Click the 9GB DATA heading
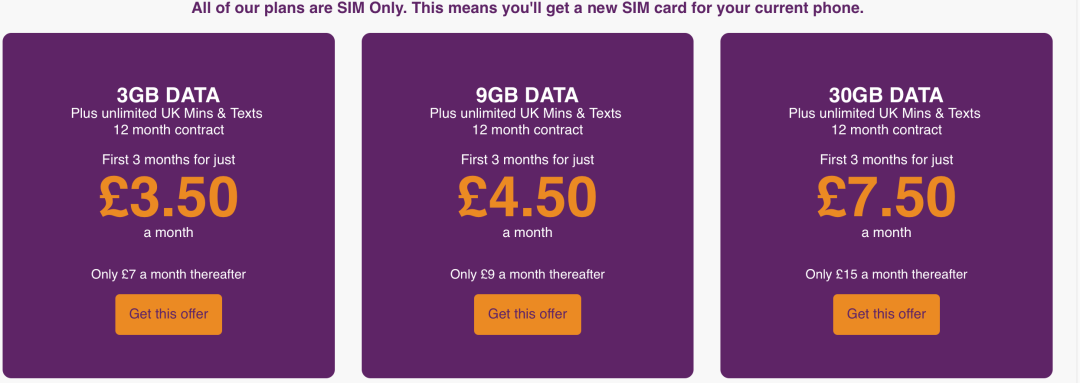Screen dimensions: 1080x383 tap(528, 95)
